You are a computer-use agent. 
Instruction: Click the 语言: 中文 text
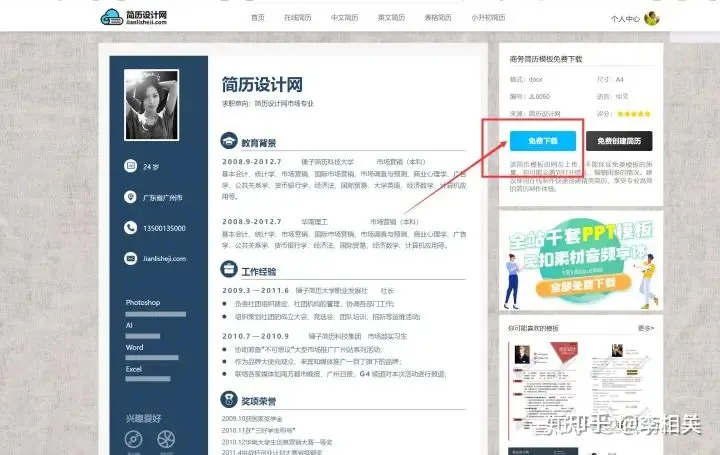[613, 96]
